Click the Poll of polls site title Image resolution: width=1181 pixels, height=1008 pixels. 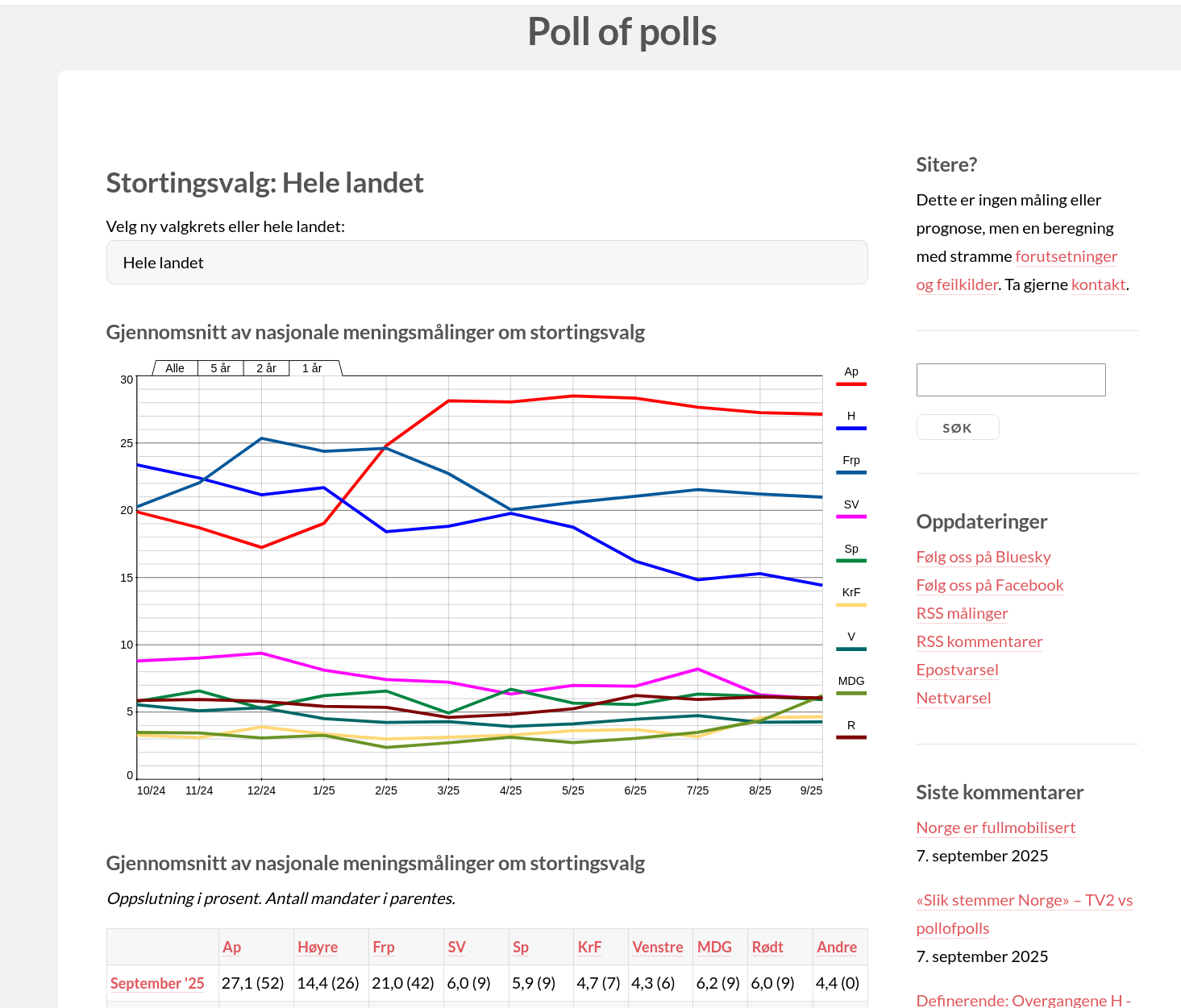tap(622, 32)
